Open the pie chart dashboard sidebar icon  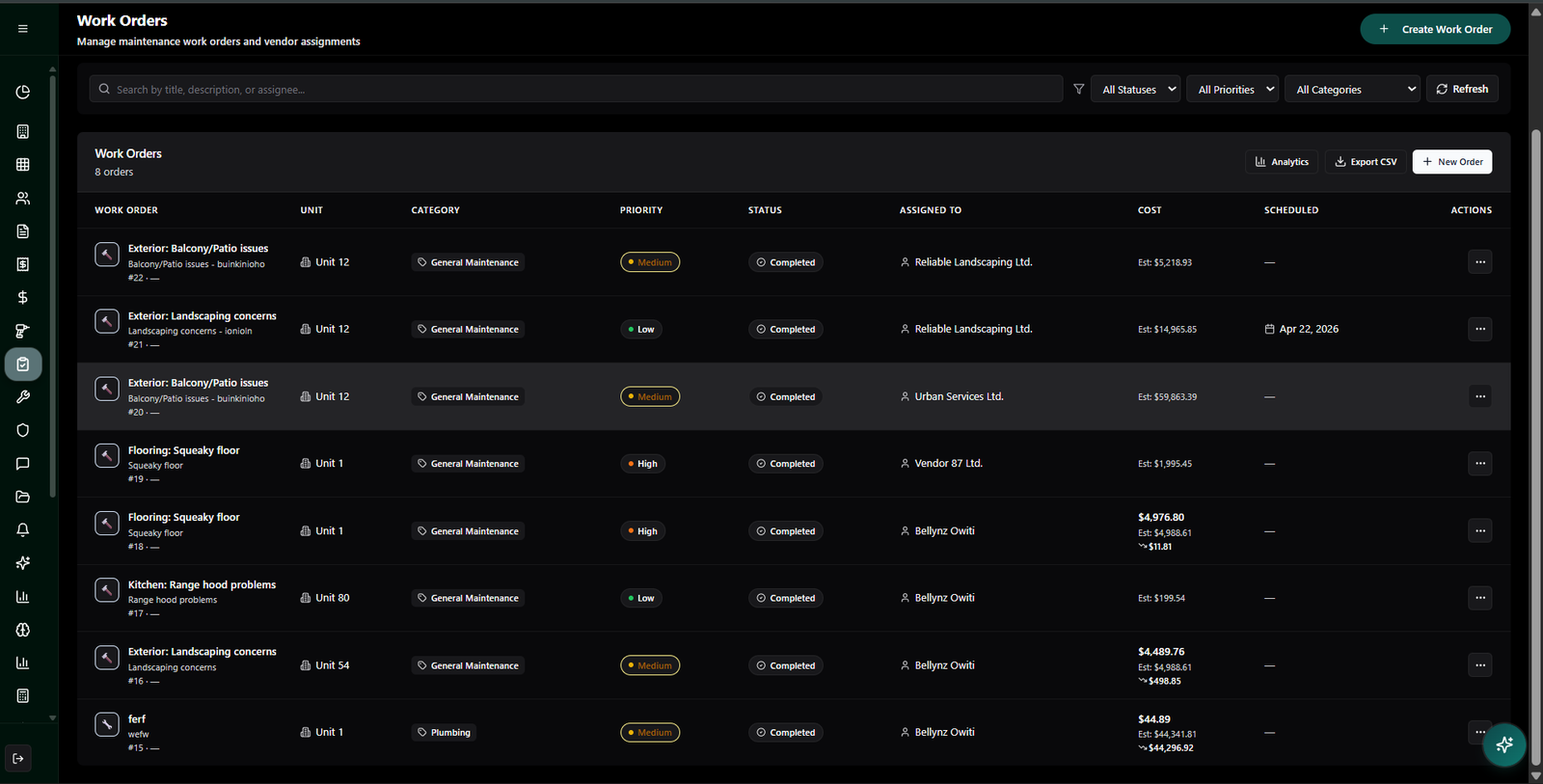tap(23, 93)
